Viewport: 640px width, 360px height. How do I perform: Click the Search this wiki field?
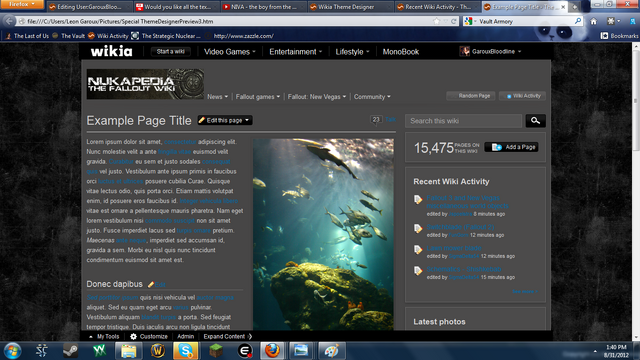(463, 121)
